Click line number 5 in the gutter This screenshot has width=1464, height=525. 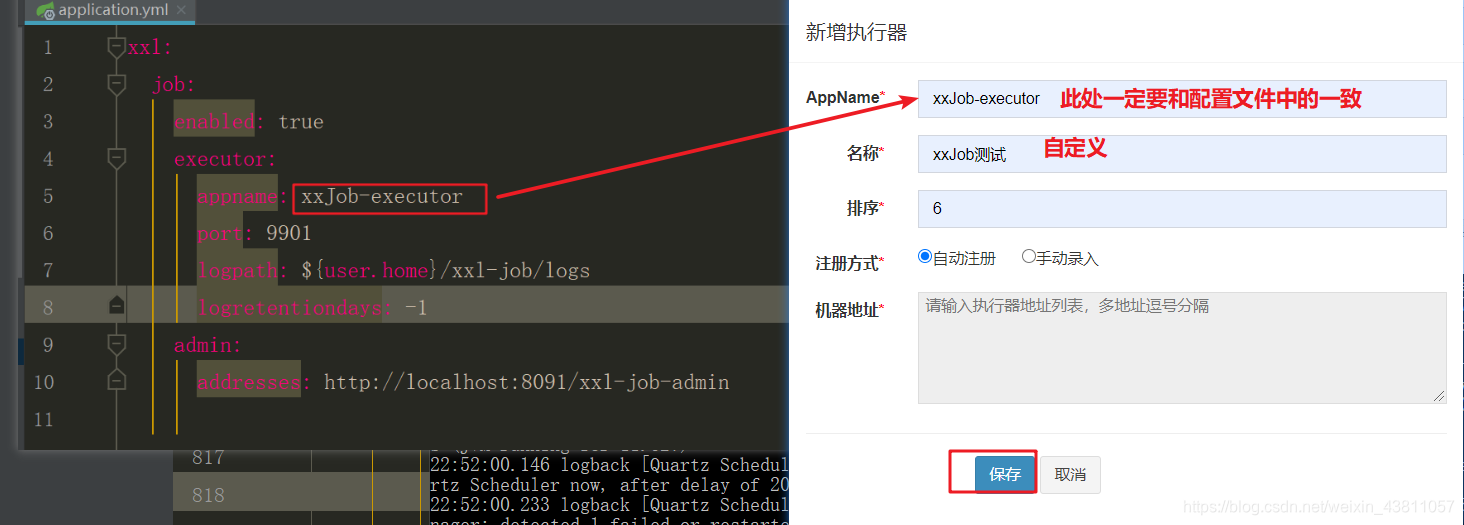48,197
